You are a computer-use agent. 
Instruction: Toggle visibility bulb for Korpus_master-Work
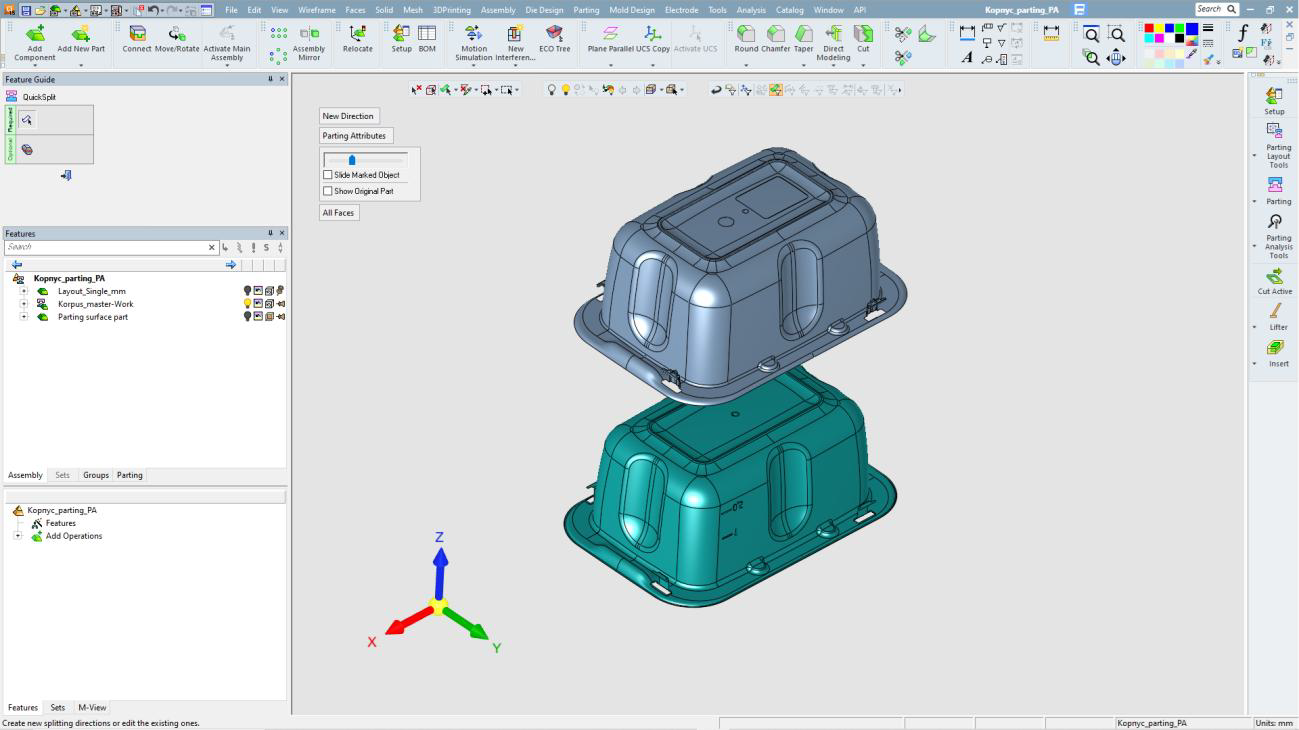click(248, 304)
